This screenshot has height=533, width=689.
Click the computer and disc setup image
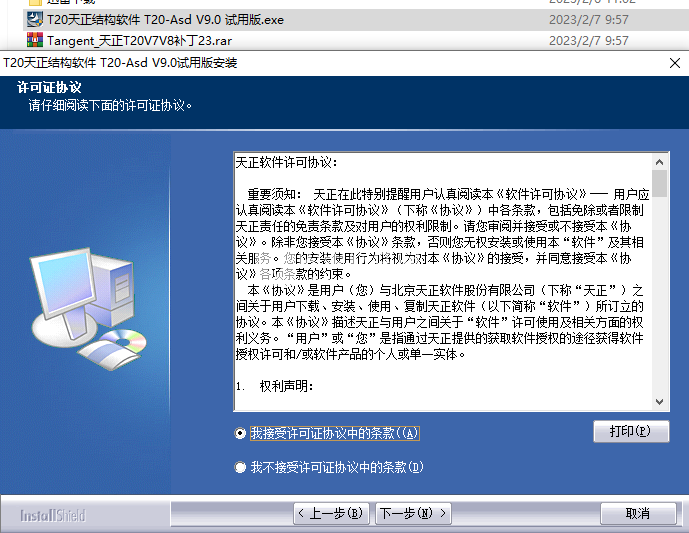point(88,309)
